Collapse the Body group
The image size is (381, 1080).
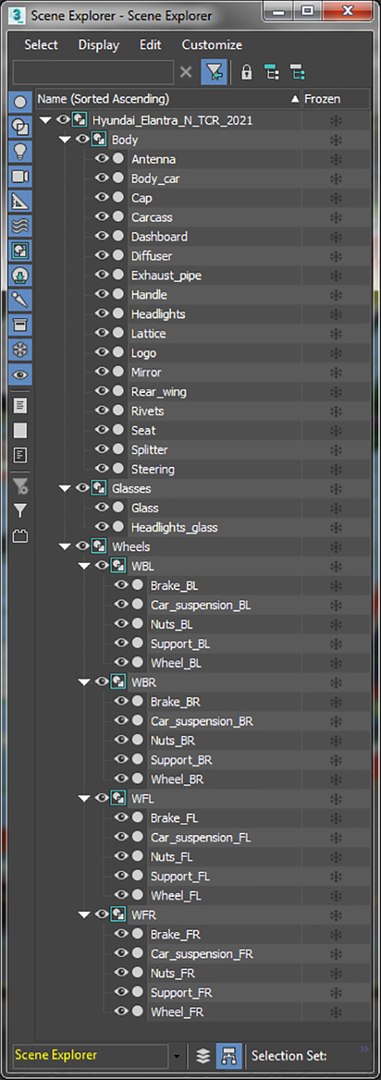pyautogui.click(x=65, y=140)
